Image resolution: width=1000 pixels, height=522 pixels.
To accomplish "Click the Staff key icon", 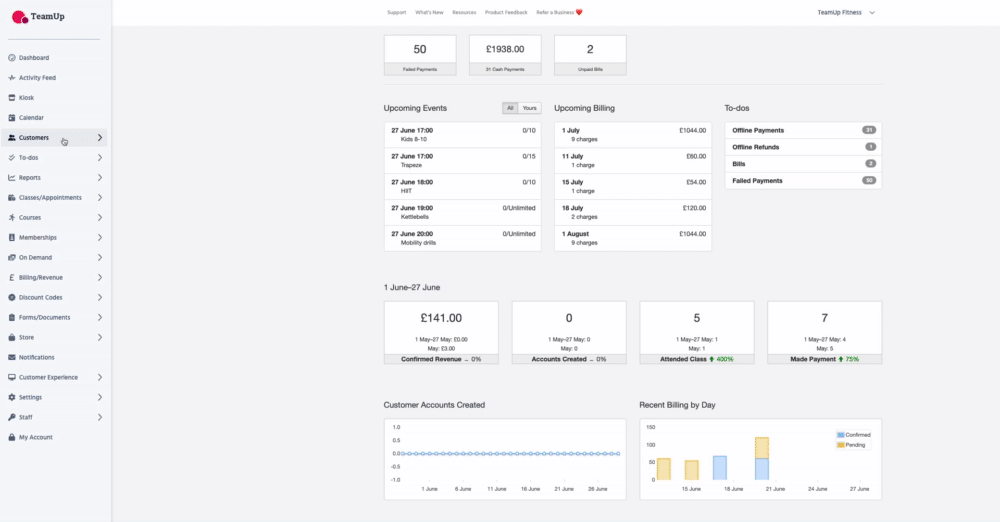I will (11, 417).
